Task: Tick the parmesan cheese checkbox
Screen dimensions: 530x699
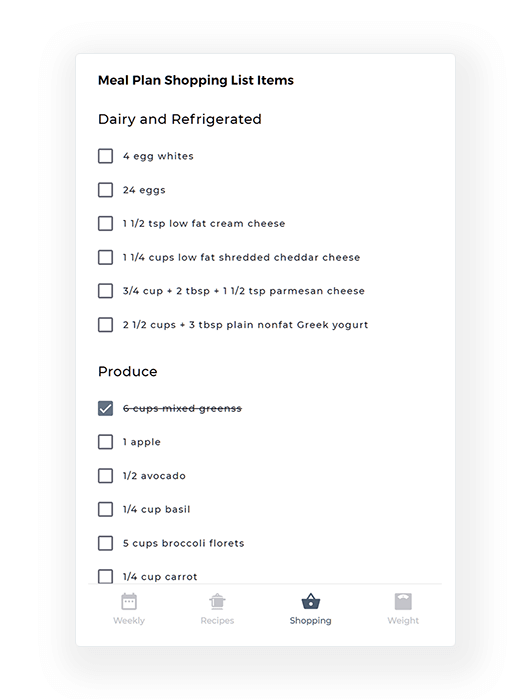Action: pyautogui.click(x=105, y=291)
